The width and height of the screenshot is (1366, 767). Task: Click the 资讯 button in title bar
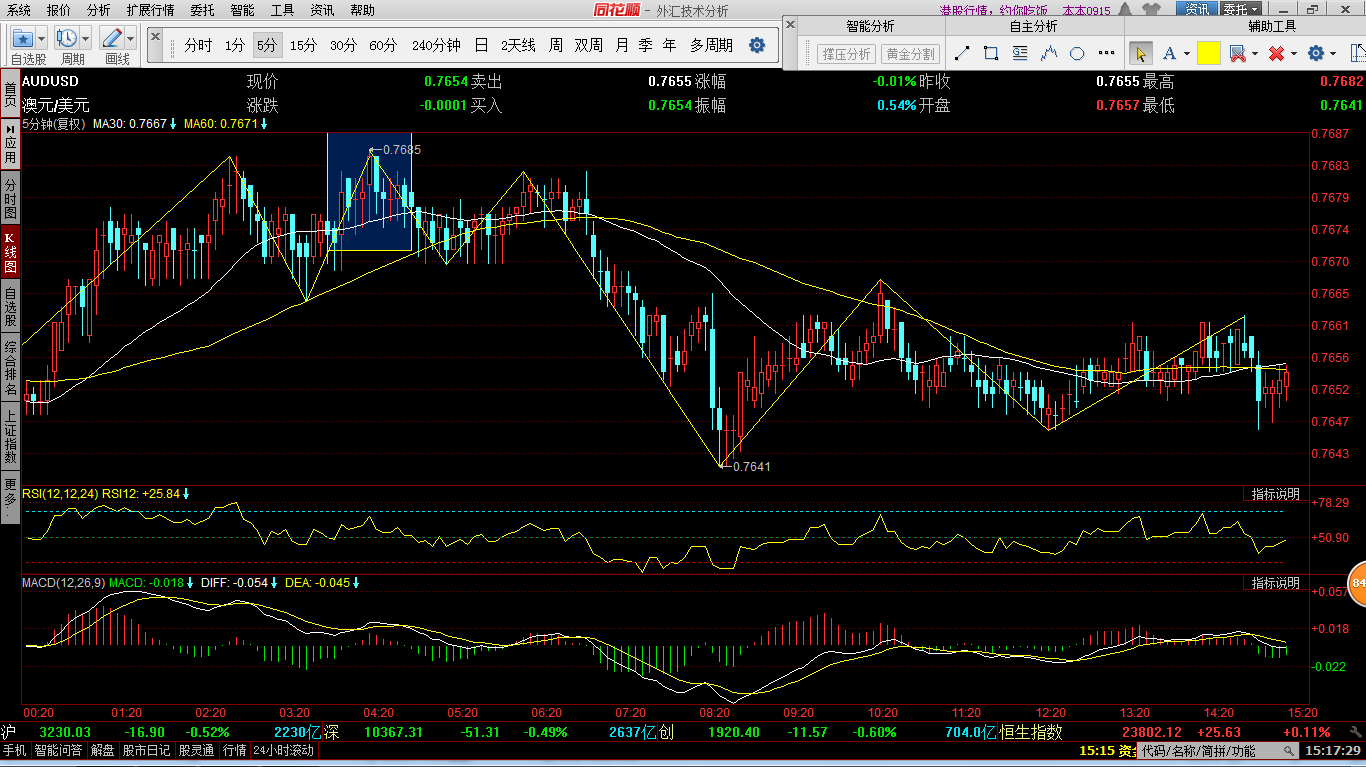1196,10
